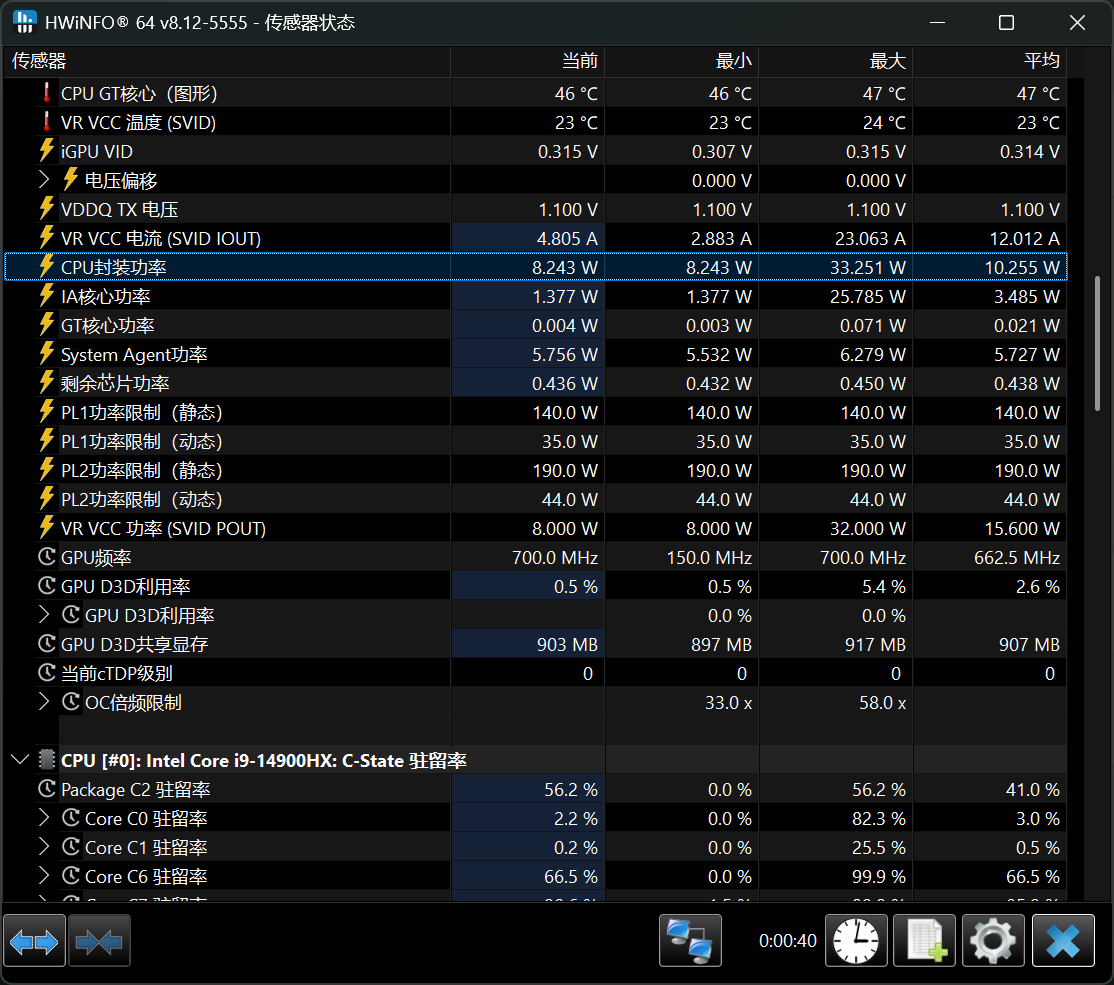Screen dimensions: 1114x985
Task: Maximize the HWiNFO sensor window
Action: pyautogui.click(x=1006, y=23)
